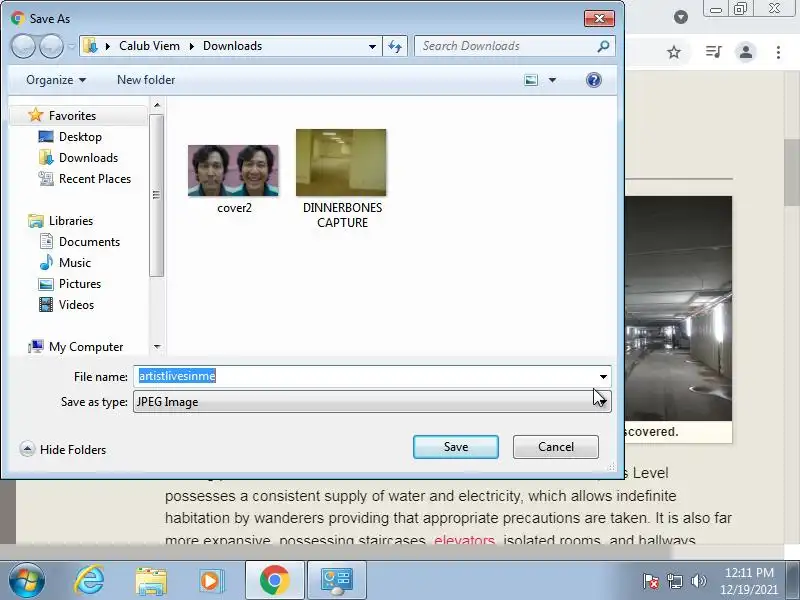Screen dimensions: 800x600
Task: Click the Back navigation arrow in Save As
Action: (23, 46)
